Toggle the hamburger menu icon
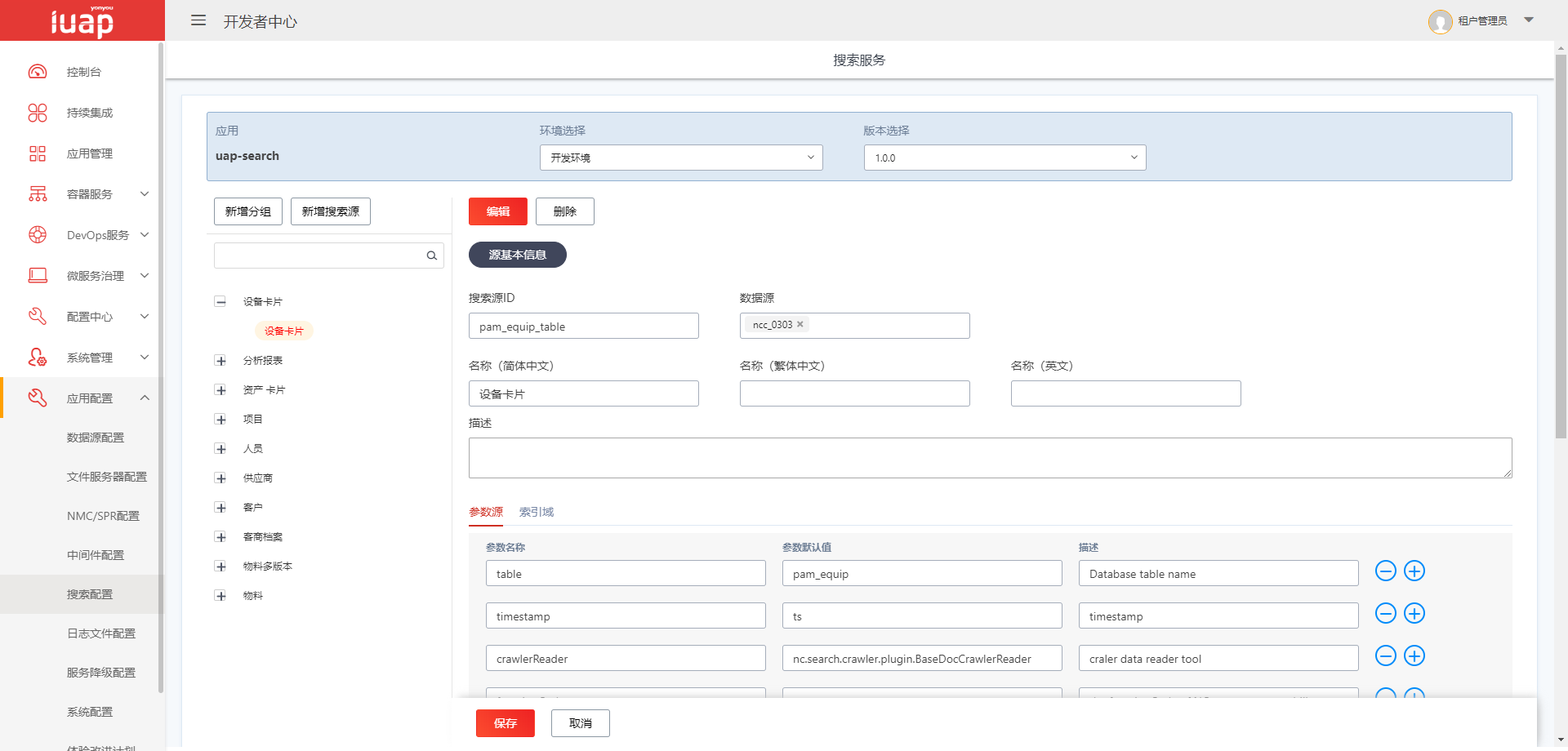The width and height of the screenshot is (1568, 751). point(198,20)
